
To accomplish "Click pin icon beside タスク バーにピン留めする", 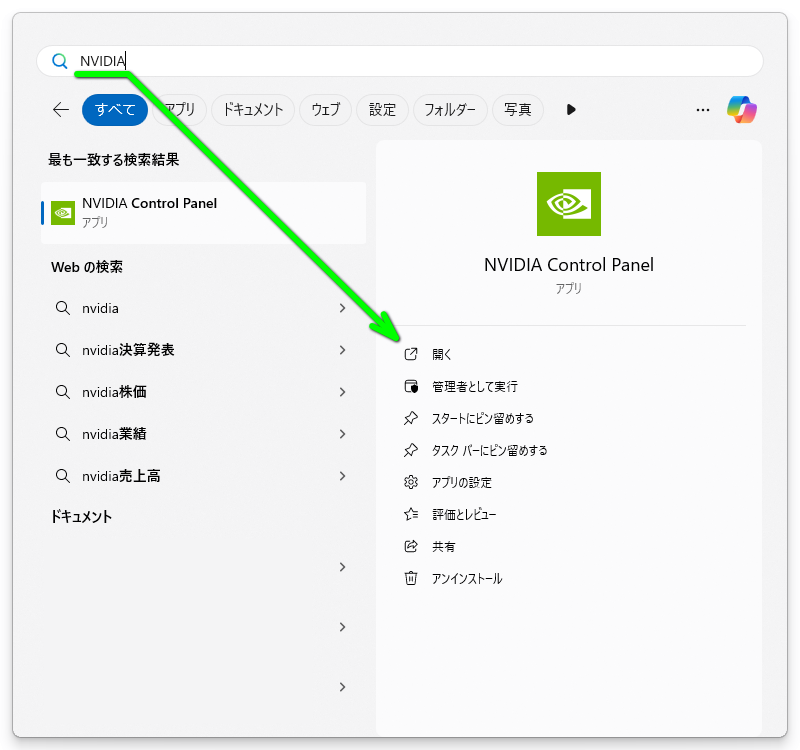I will tap(411, 451).
